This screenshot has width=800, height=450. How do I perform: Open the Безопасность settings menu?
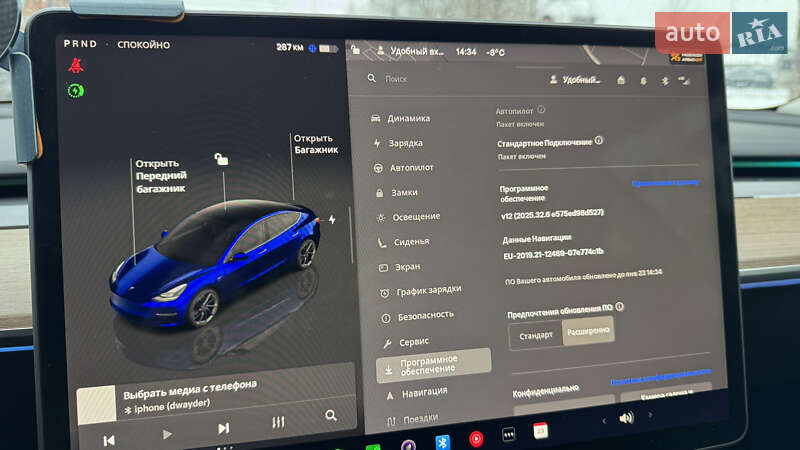point(417,316)
